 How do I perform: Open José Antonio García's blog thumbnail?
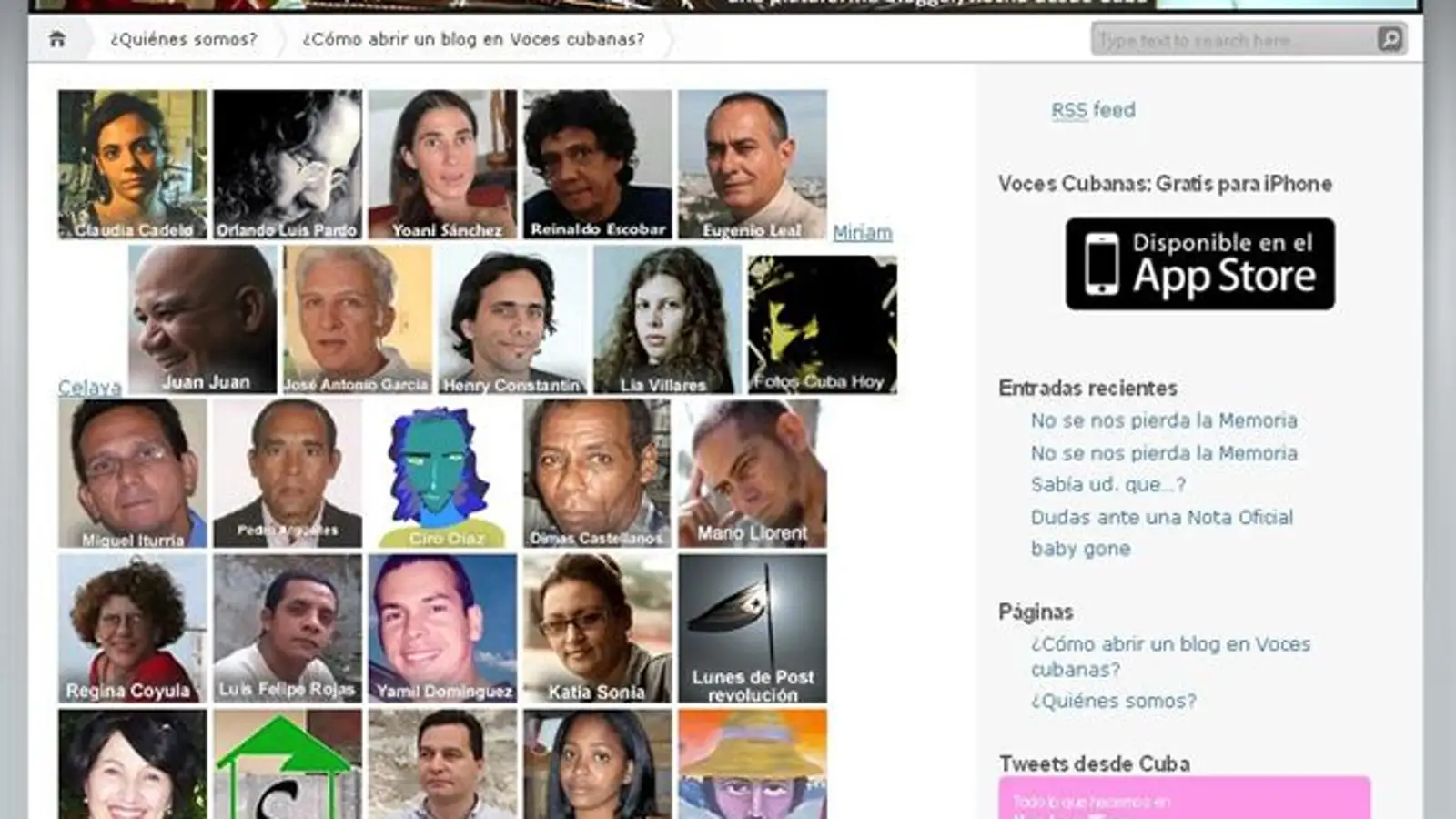(358, 319)
